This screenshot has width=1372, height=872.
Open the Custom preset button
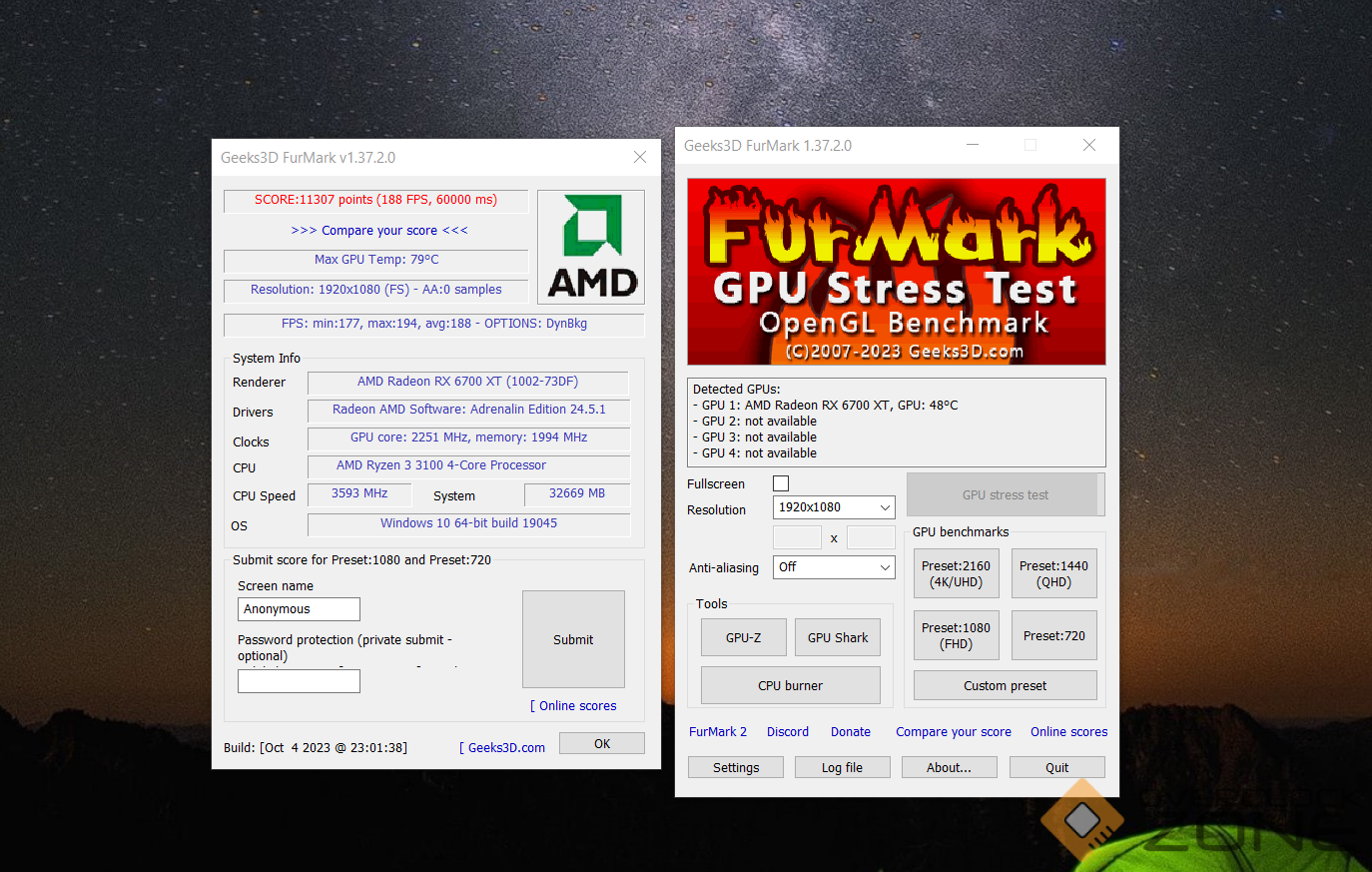(x=1006, y=686)
